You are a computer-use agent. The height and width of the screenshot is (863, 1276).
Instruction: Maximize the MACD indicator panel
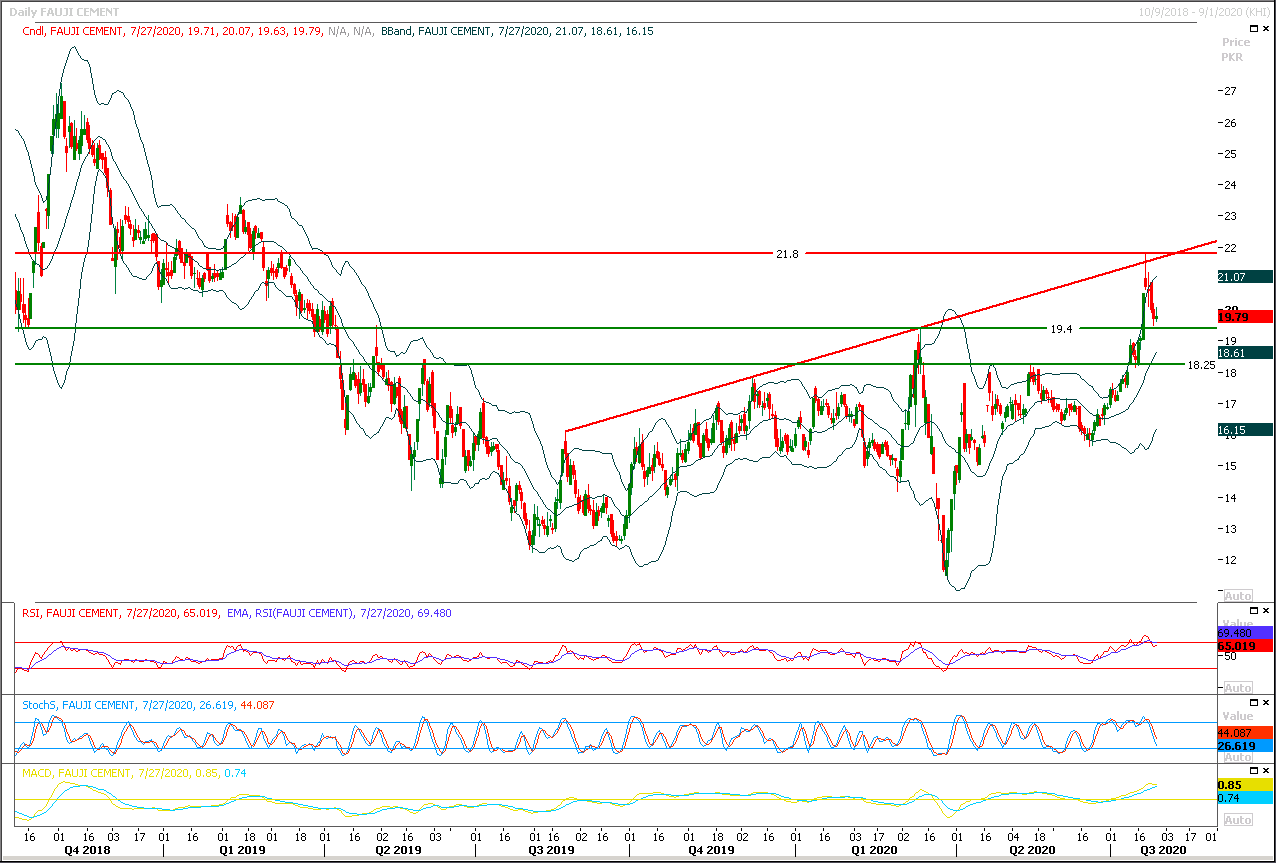(x=1255, y=771)
